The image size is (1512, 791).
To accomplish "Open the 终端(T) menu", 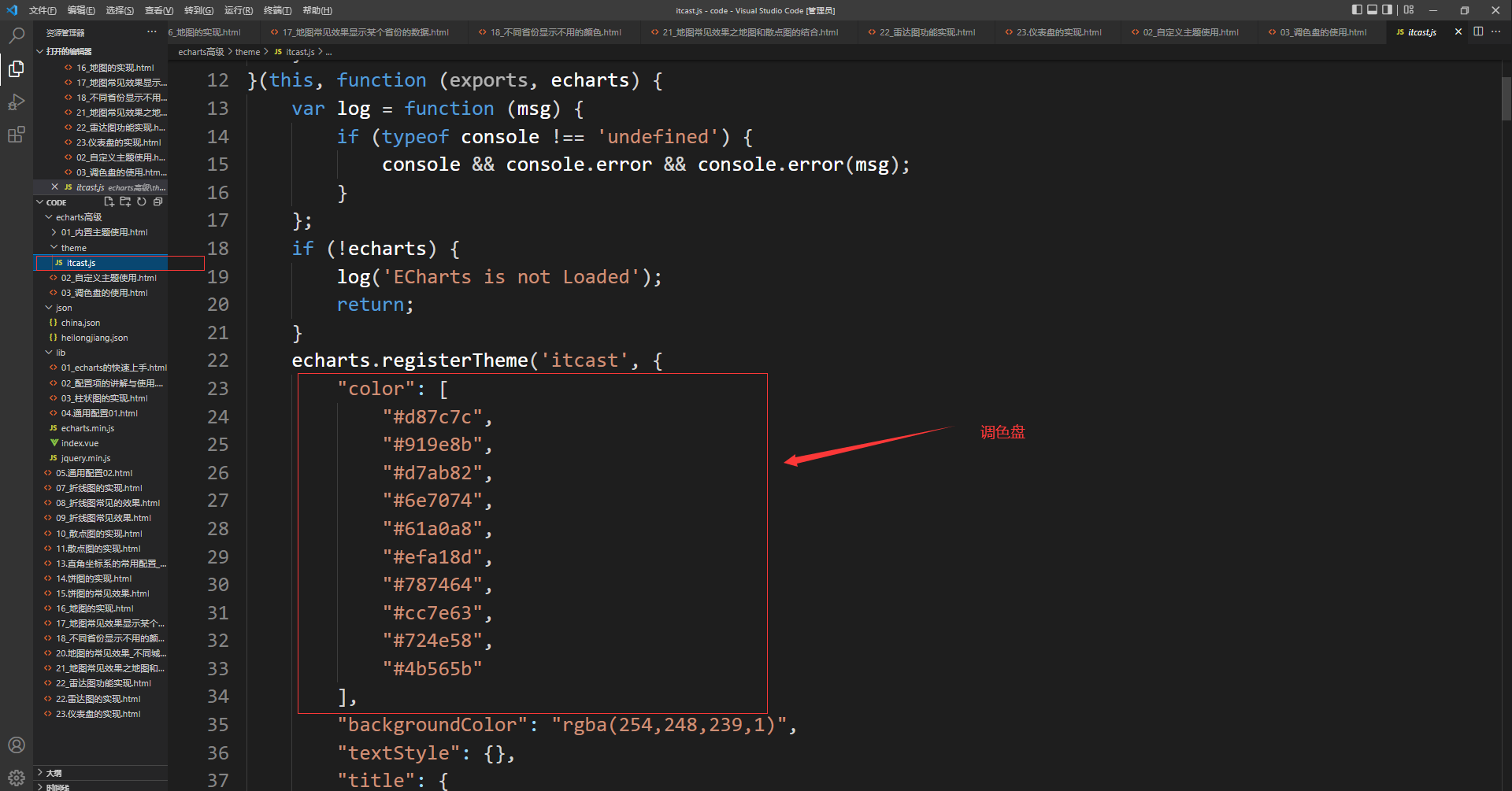I will pos(277,10).
